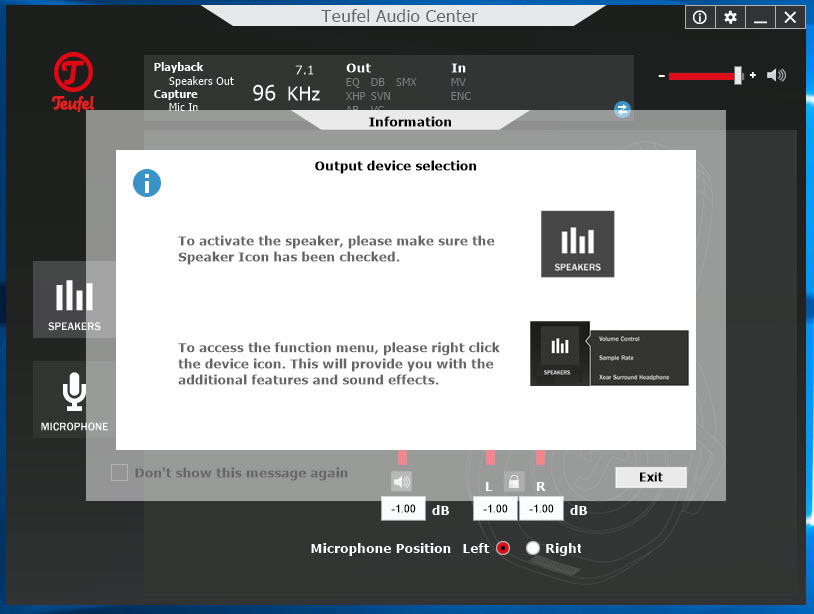
Task: Open settings gear in the title bar
Action: (730, 18)
